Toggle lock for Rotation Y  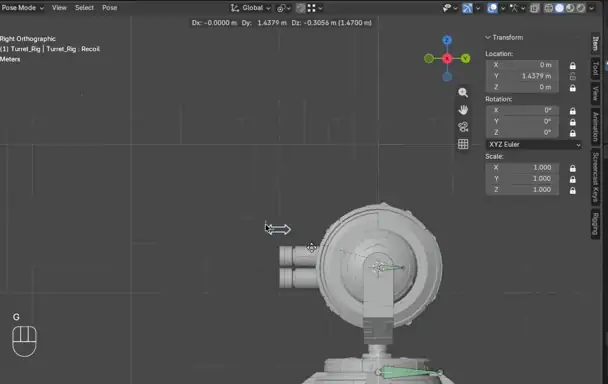[x=573, y=122]
